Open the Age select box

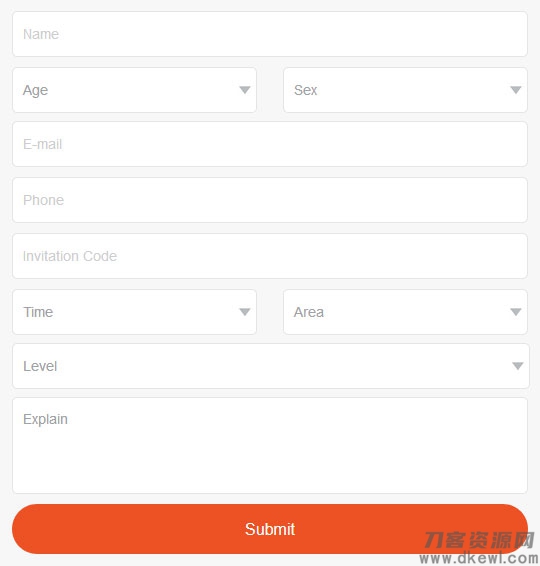tap(135, 90)
